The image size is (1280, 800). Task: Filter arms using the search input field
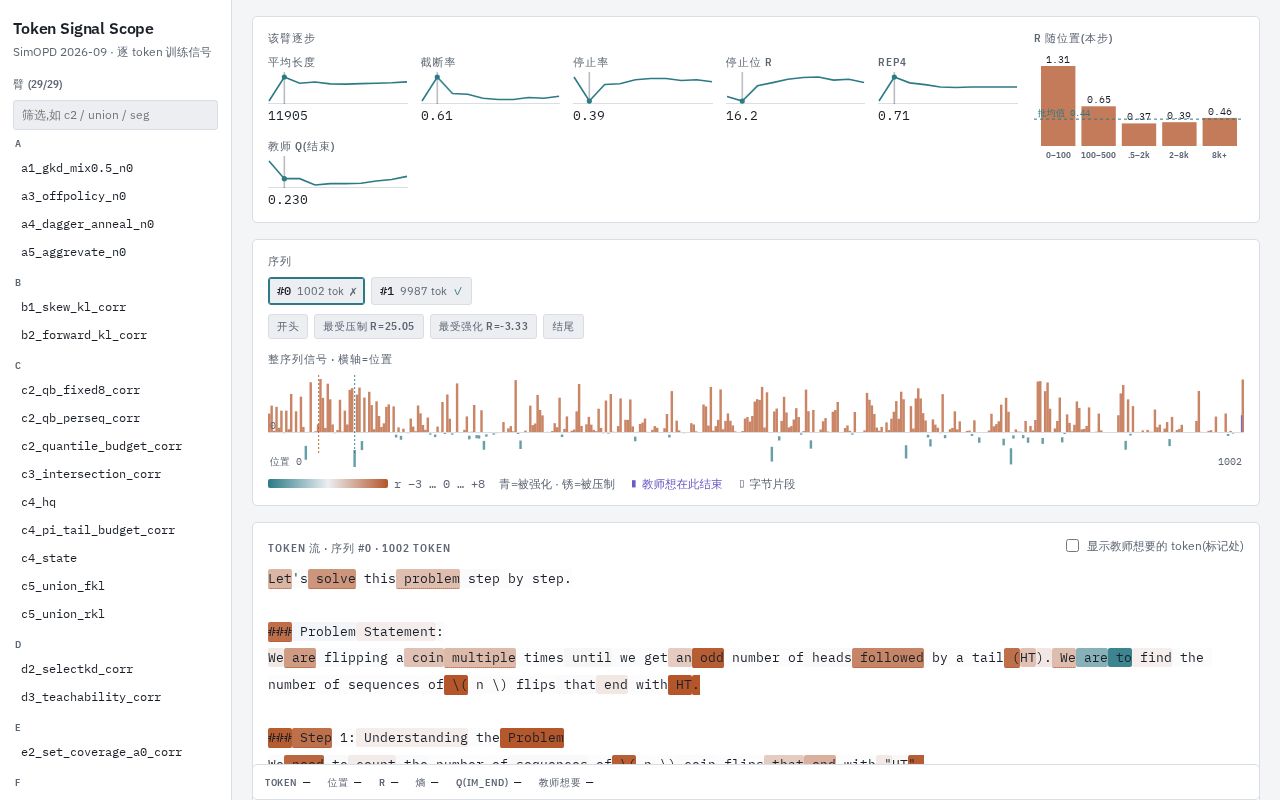click(115, 115)
